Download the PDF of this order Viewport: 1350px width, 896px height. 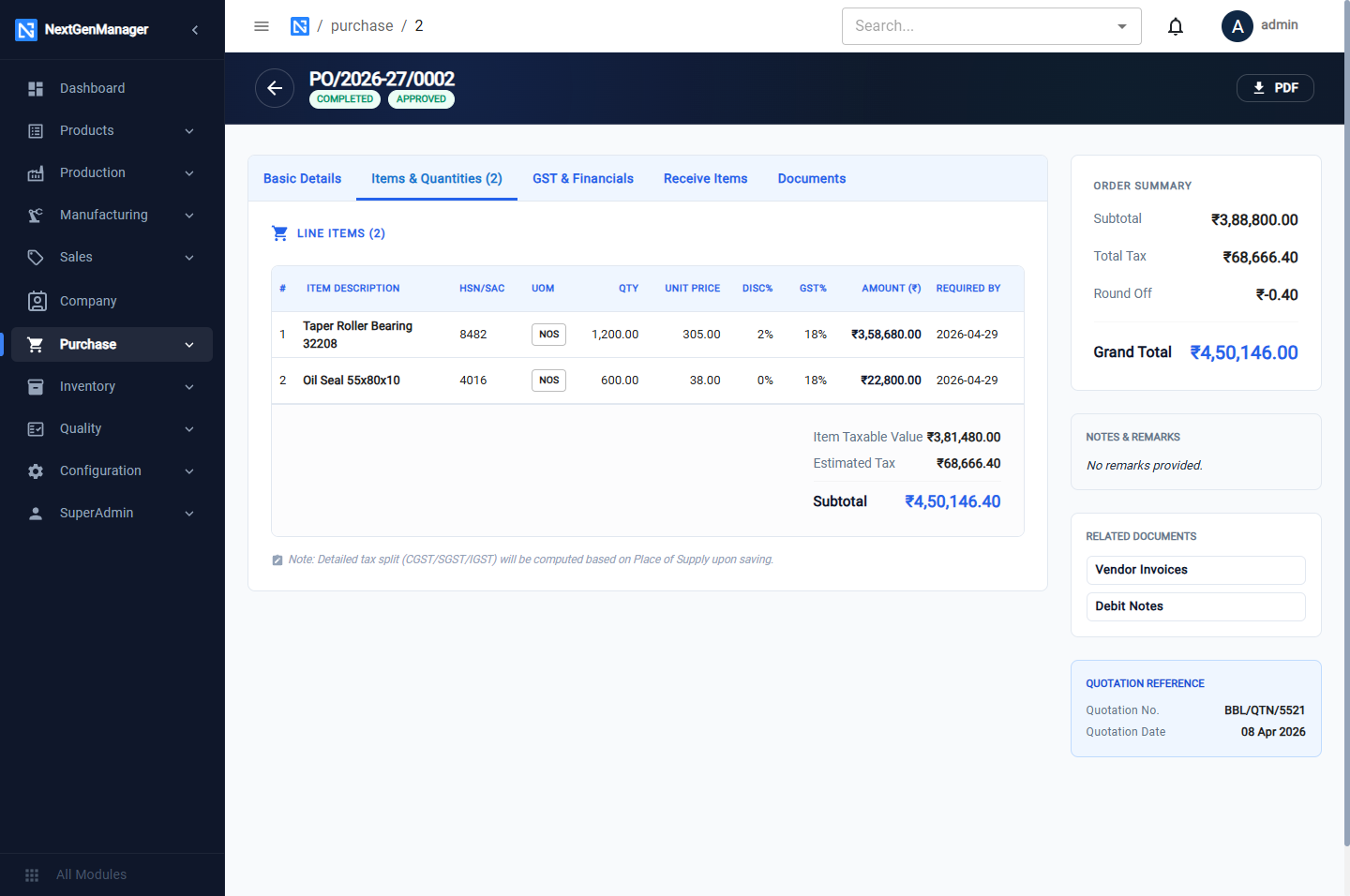tap(1275, 88)
